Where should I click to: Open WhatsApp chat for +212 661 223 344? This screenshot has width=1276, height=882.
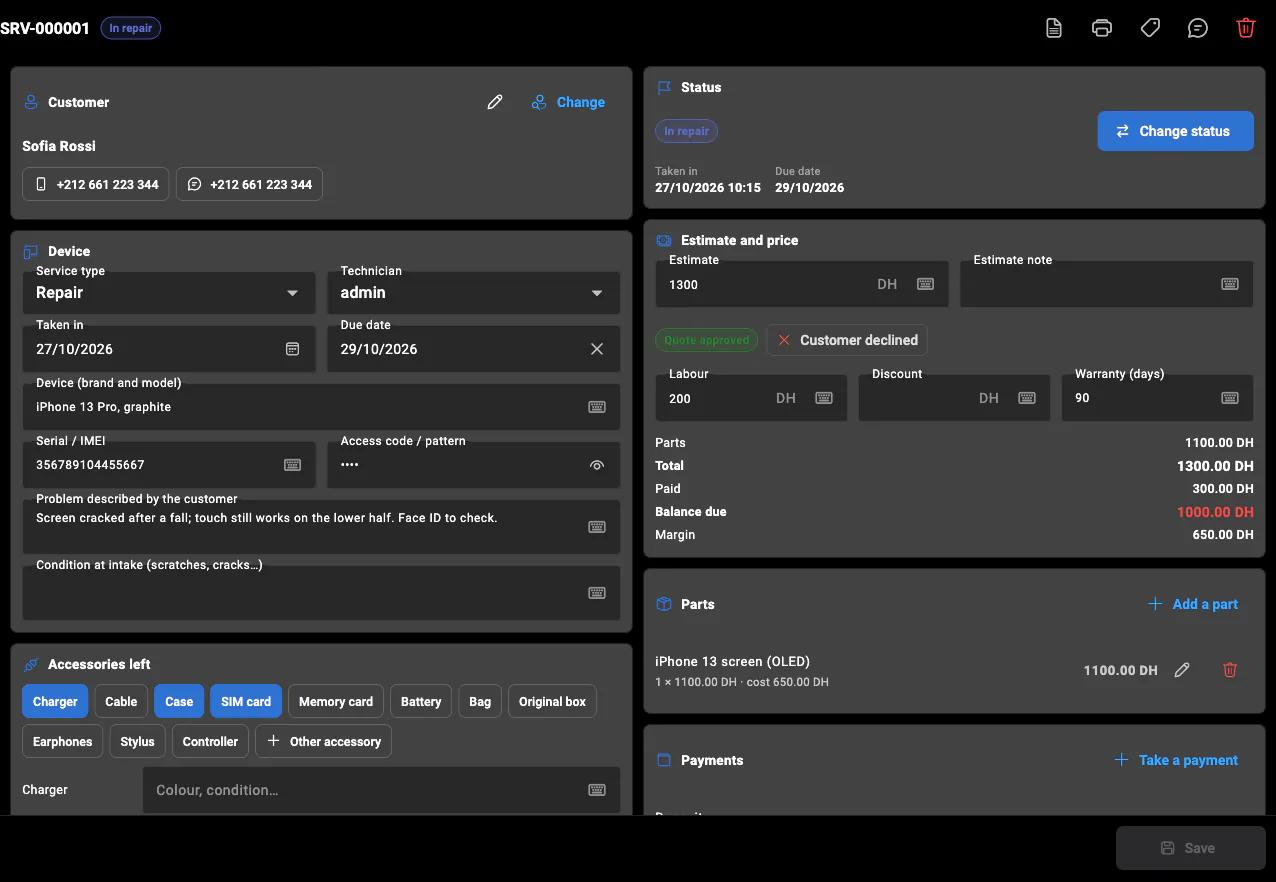[250, 184]
